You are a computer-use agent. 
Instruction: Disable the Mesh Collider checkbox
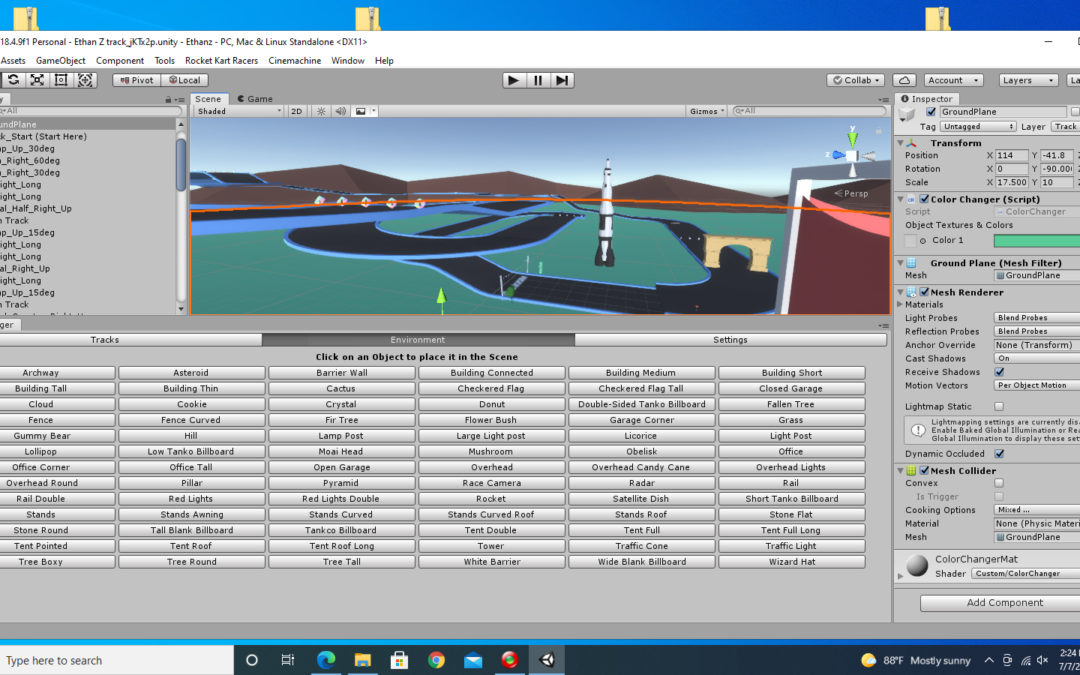pos(924,471)
